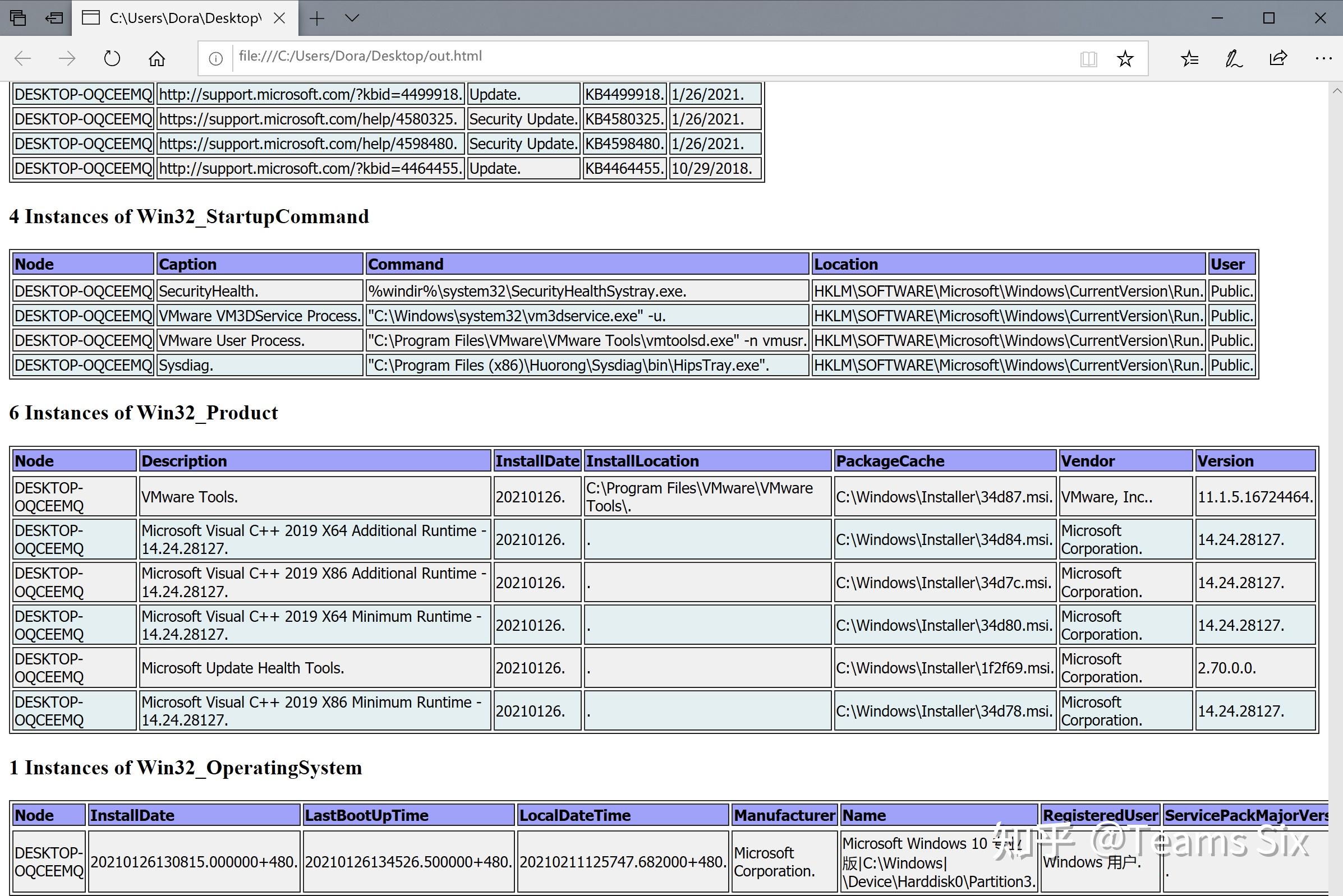Click the Share page icon
The image size is (1343, 896).
pyautogui.click(x=1278, y=58)
